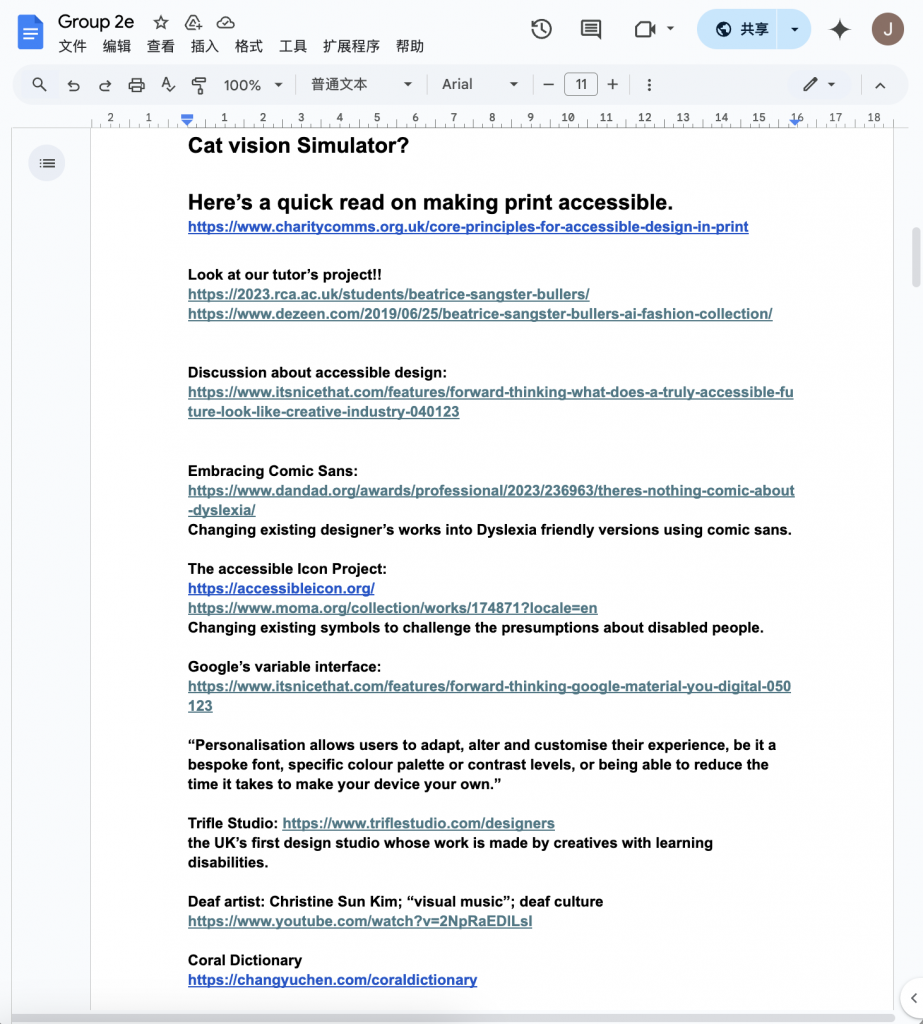Redo the last edit
923x1024 pixels.
coord(105,85)
